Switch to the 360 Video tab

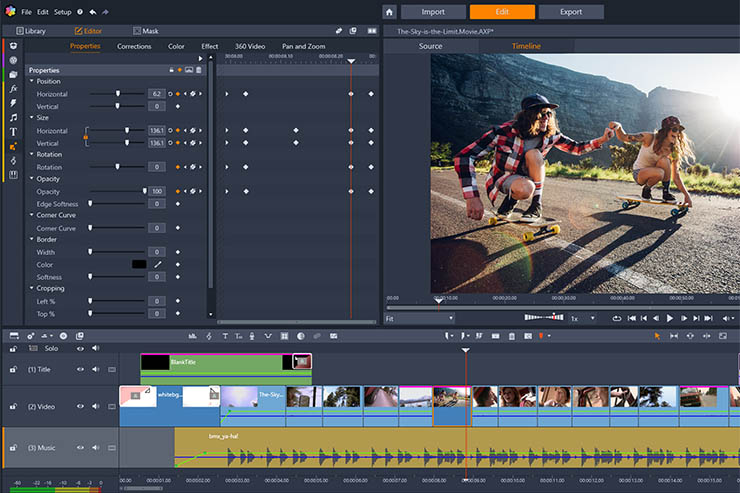tap(250, 46)
